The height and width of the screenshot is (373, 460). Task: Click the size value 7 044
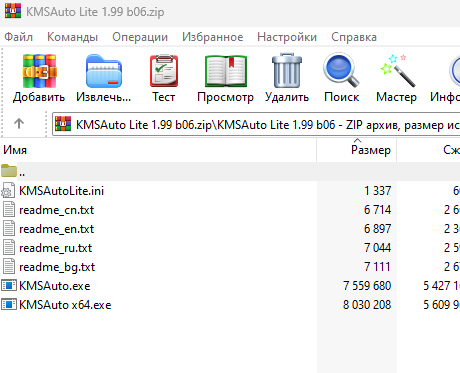pos(377,248)
